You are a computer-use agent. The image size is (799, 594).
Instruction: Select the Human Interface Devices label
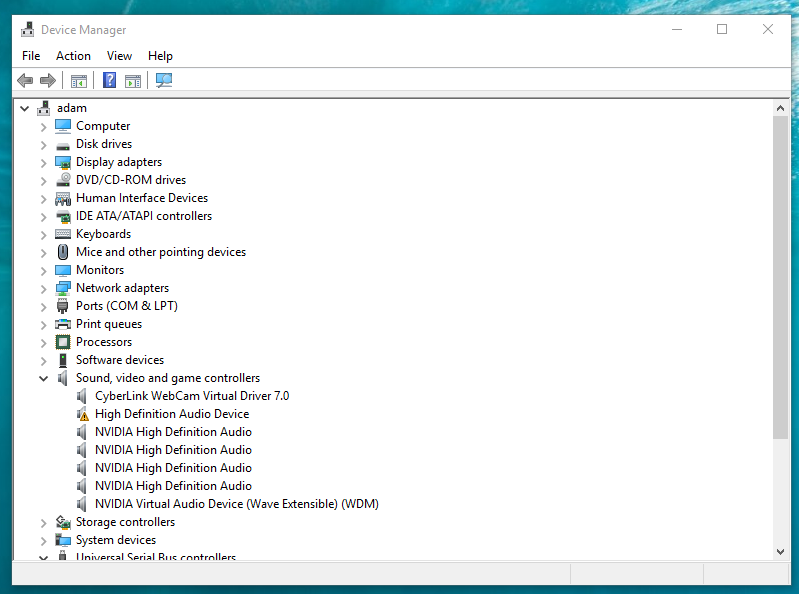coord(142,198)
